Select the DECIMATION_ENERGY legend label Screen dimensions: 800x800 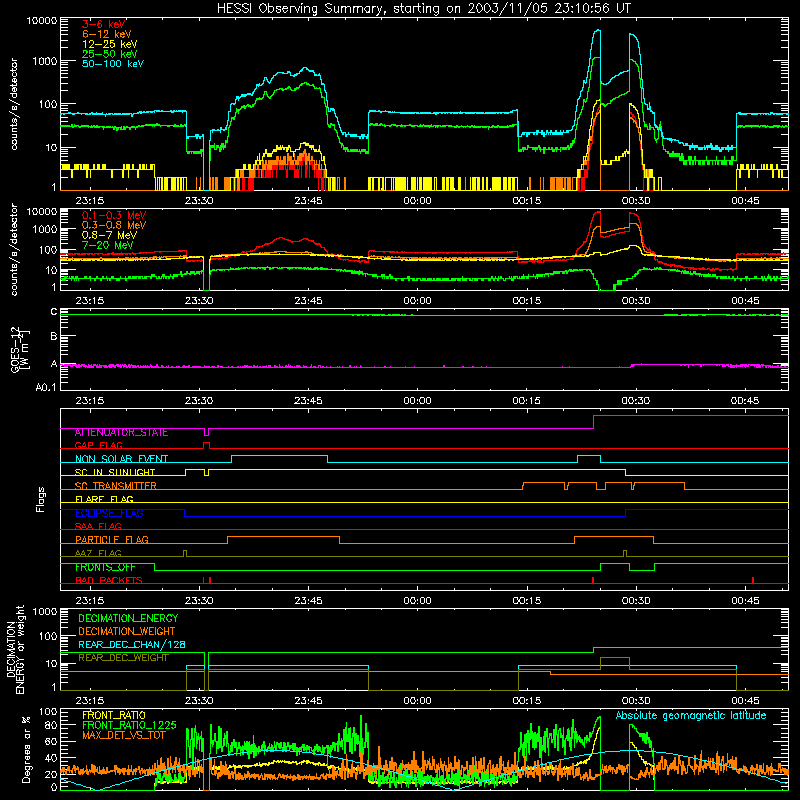[128, 618]
